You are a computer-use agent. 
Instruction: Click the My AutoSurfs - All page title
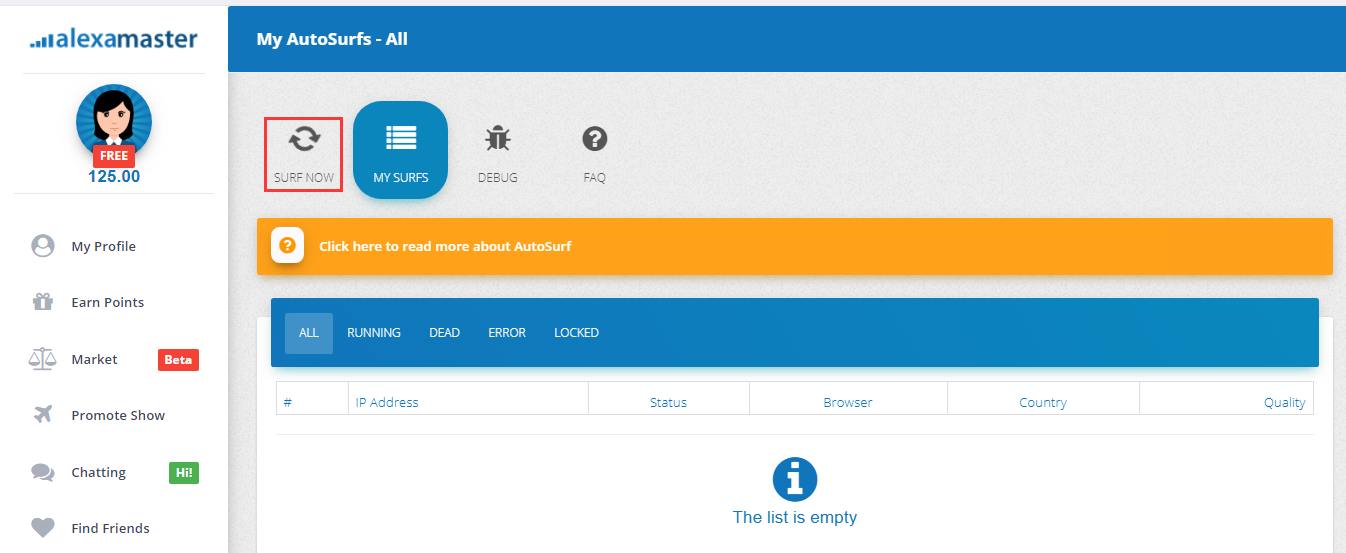(x=332, y=39)
